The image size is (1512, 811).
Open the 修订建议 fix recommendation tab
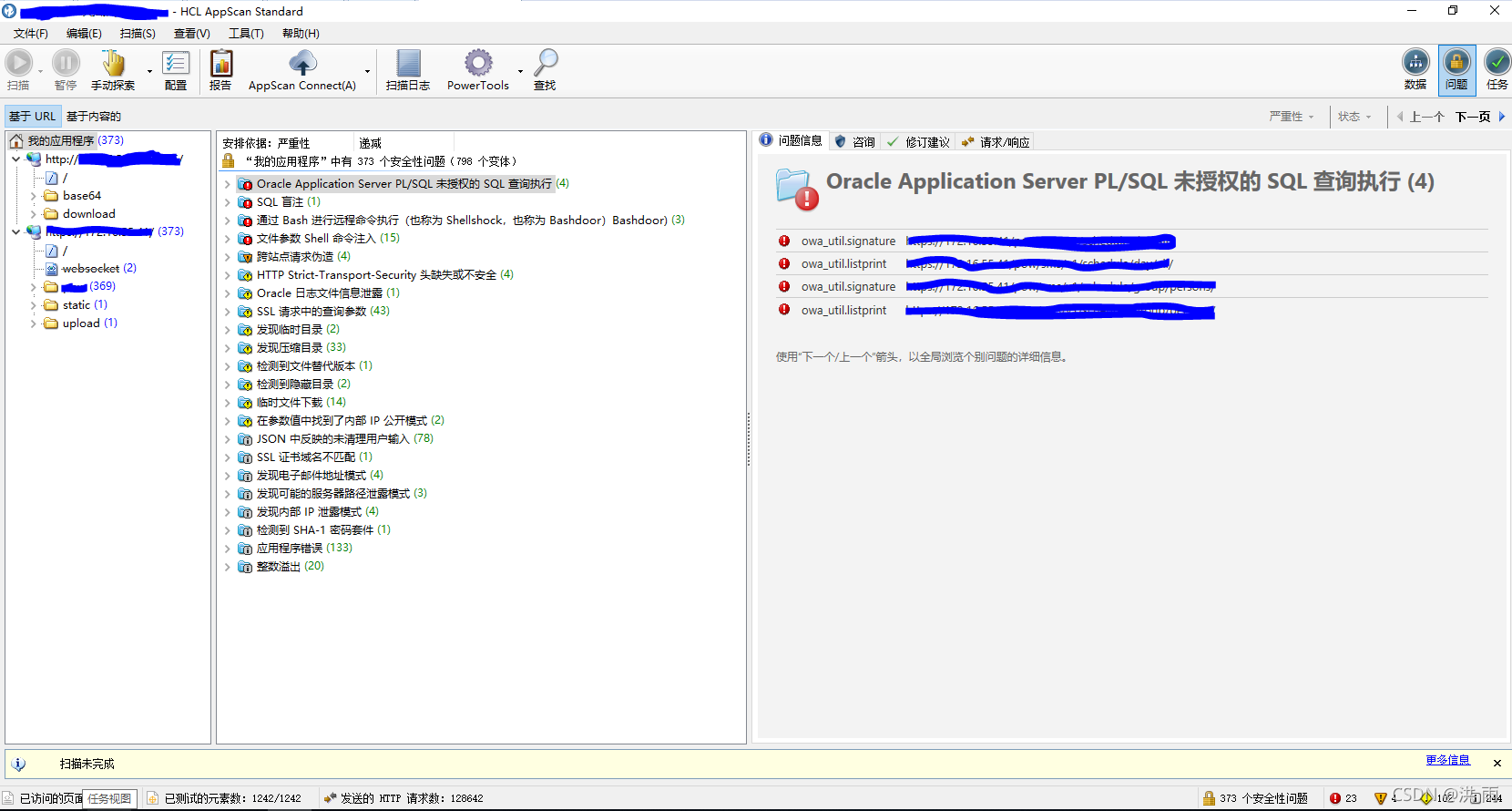(x=919, y=142)
